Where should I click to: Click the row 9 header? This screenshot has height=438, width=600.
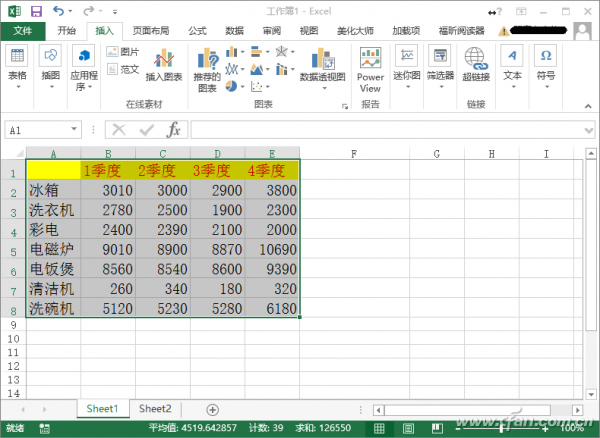13,325
